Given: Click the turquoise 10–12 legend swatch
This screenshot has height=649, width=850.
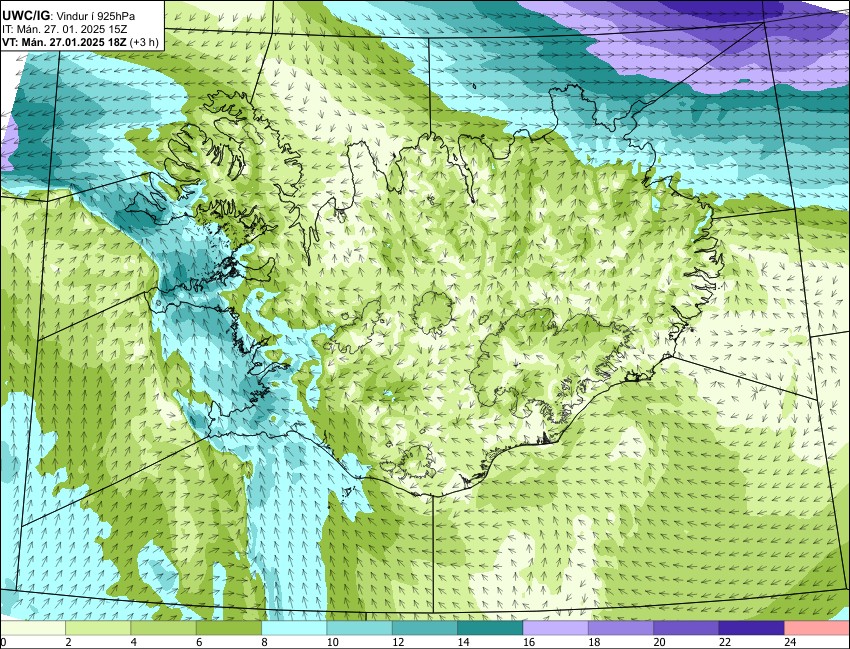Looking at the screenshot, I should coord(359,628).
